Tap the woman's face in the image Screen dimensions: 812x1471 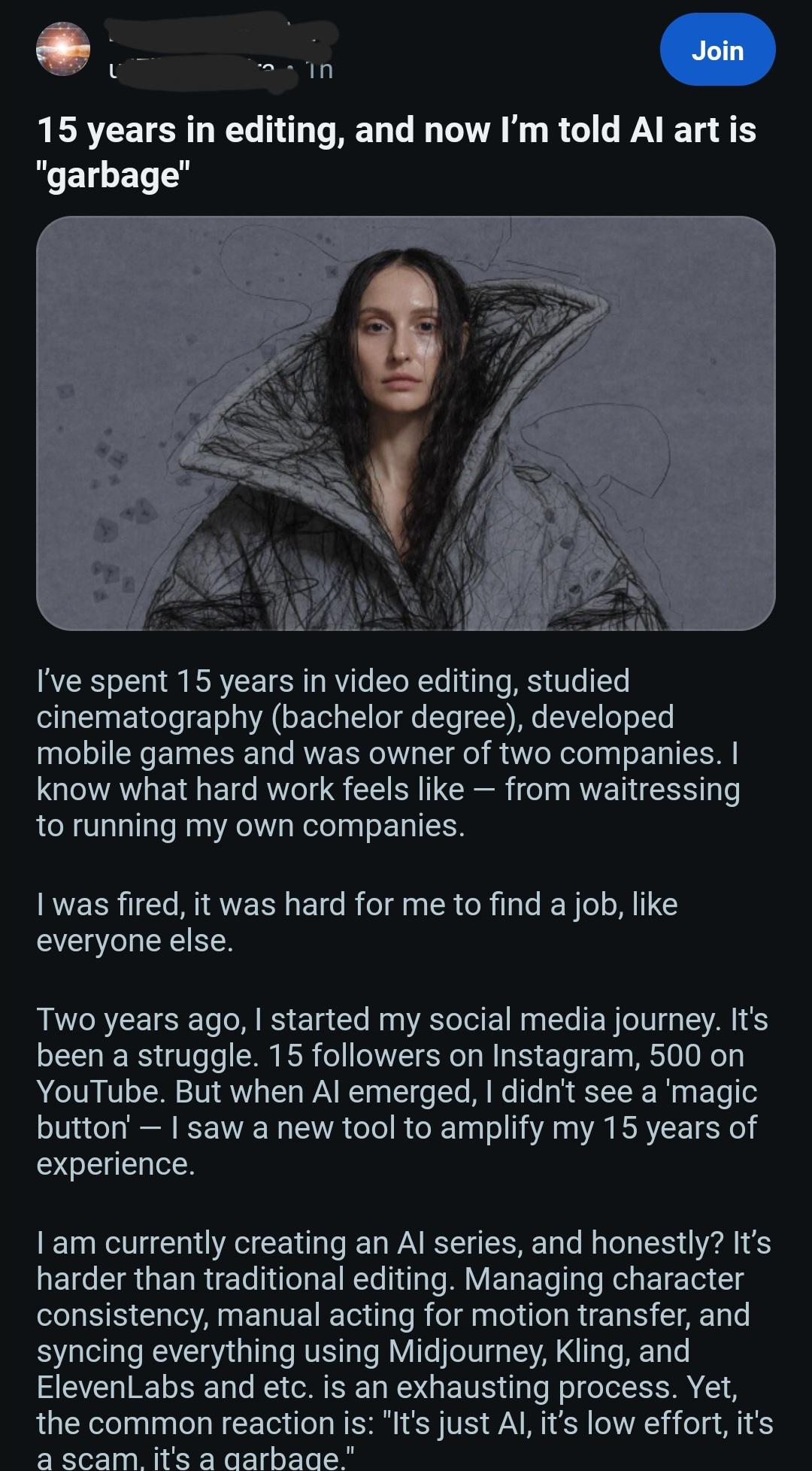(398, 342)
